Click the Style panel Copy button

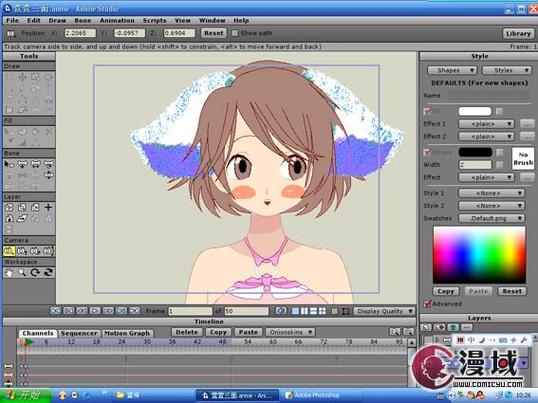click(446, 291)
